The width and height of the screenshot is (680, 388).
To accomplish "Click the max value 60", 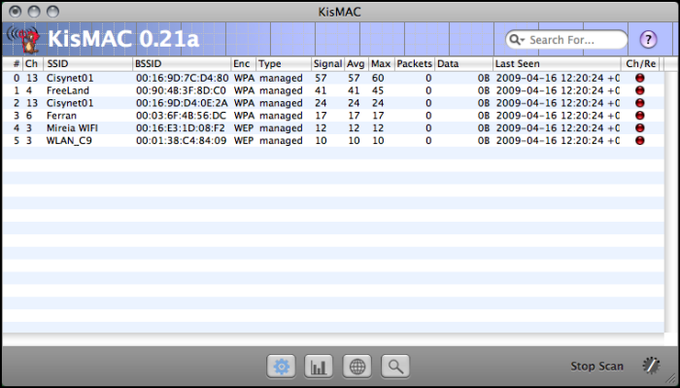I will (378, 78).
